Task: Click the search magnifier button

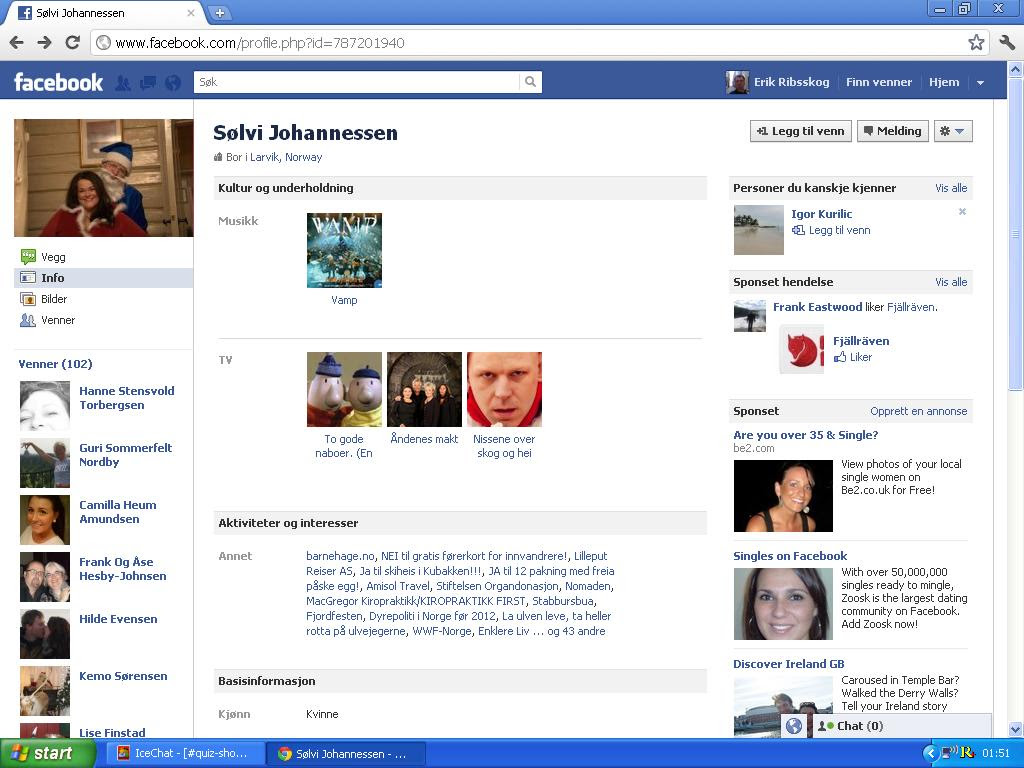Action: [x=530, y=82]
